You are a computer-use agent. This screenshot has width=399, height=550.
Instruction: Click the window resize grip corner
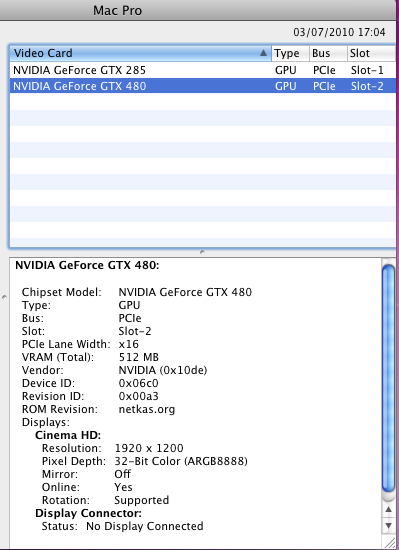[x=390, y=542]
